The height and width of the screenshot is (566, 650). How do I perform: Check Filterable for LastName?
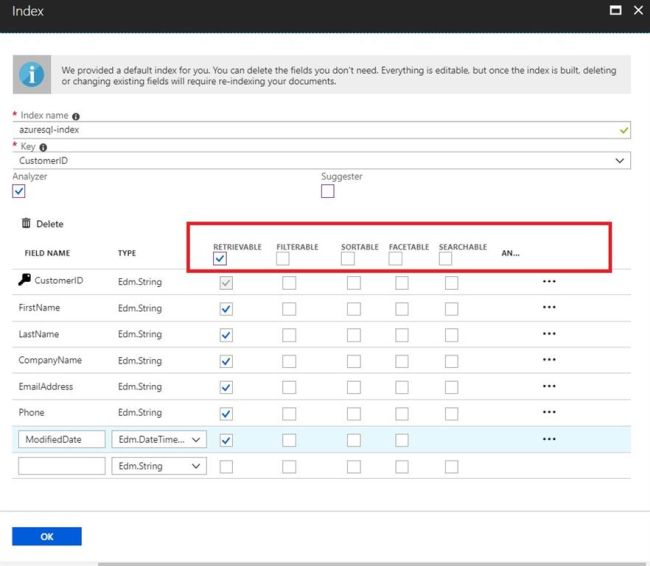pyautogui.click(x=289, y=335)
